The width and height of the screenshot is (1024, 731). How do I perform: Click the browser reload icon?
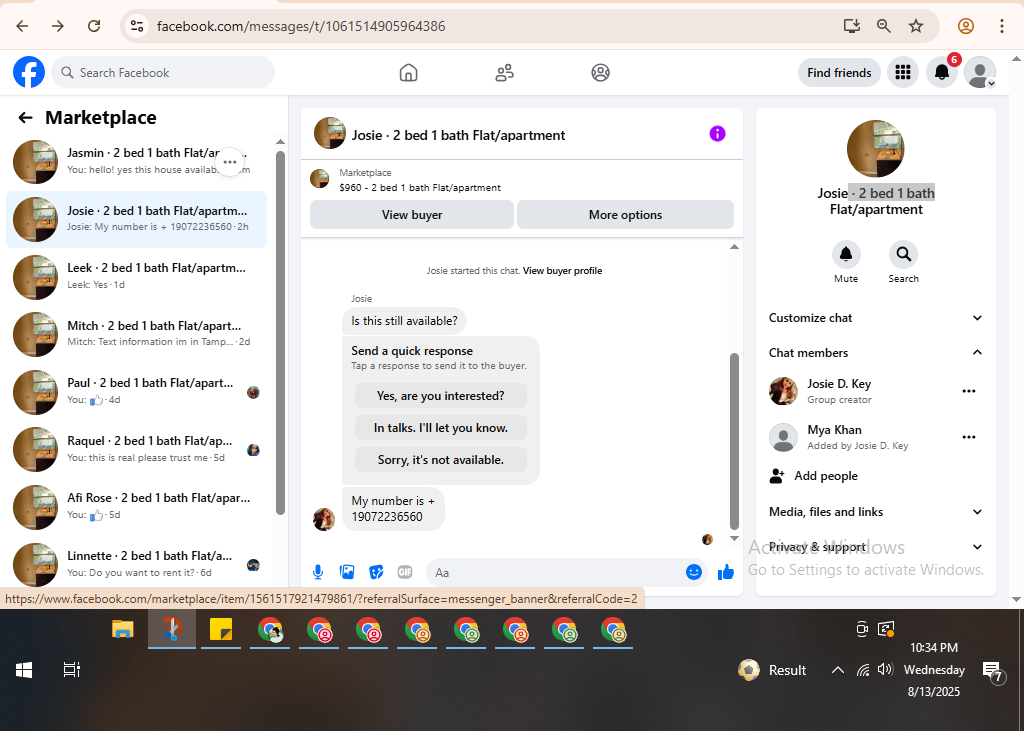coord(94,26)
